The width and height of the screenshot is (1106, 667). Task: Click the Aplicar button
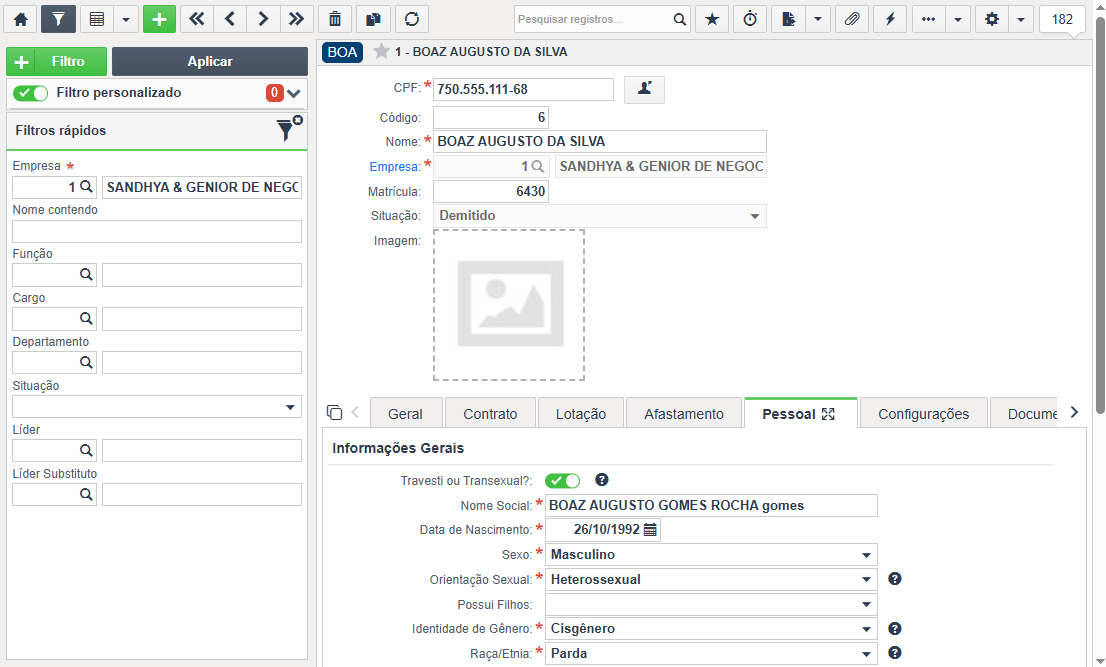209,61
